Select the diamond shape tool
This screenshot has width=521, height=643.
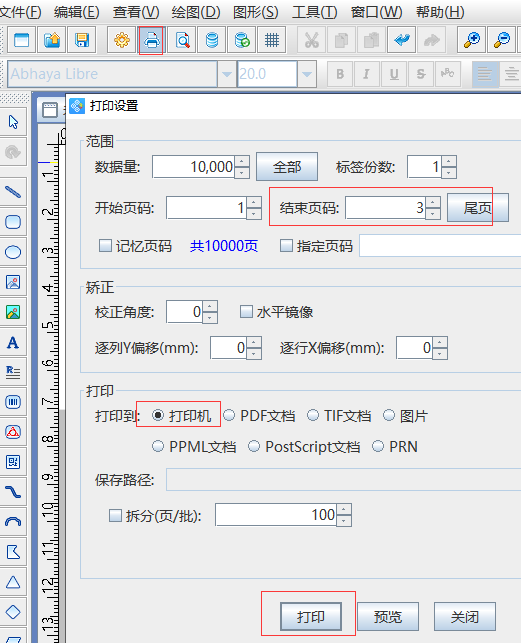(13, 612)
